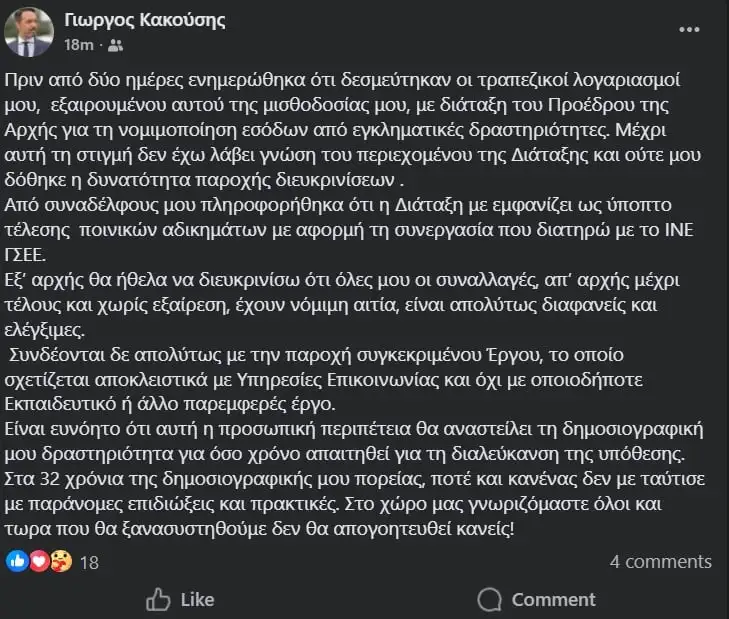Viewport: 729px width, 619px height.
Task: Click the speech bubble Comment icon
Action: tap(489, 599)
